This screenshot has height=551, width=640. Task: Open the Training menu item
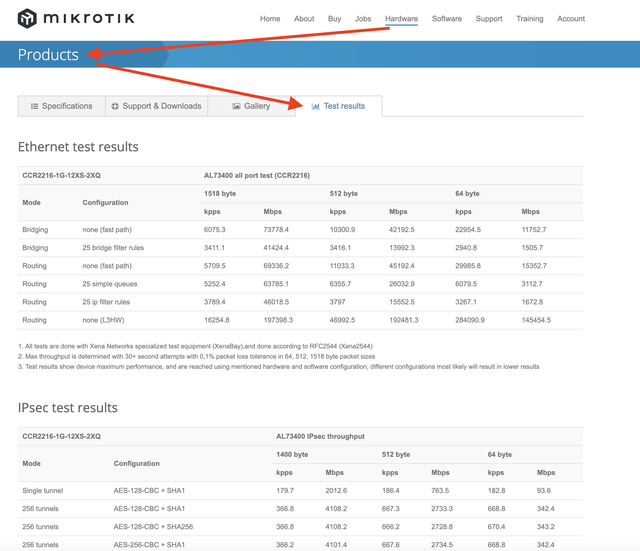pos(530,19)
